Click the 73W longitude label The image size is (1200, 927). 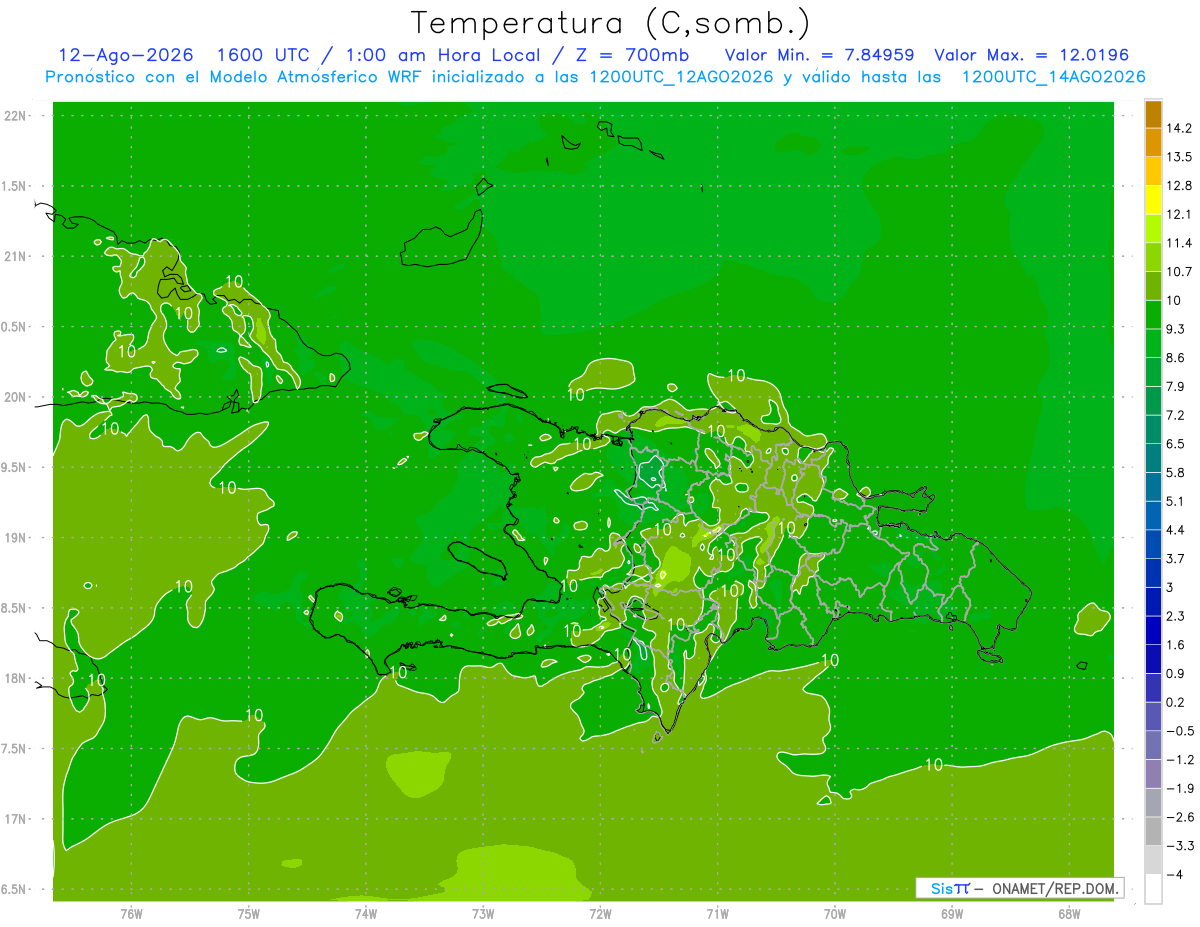coord(483,913)
